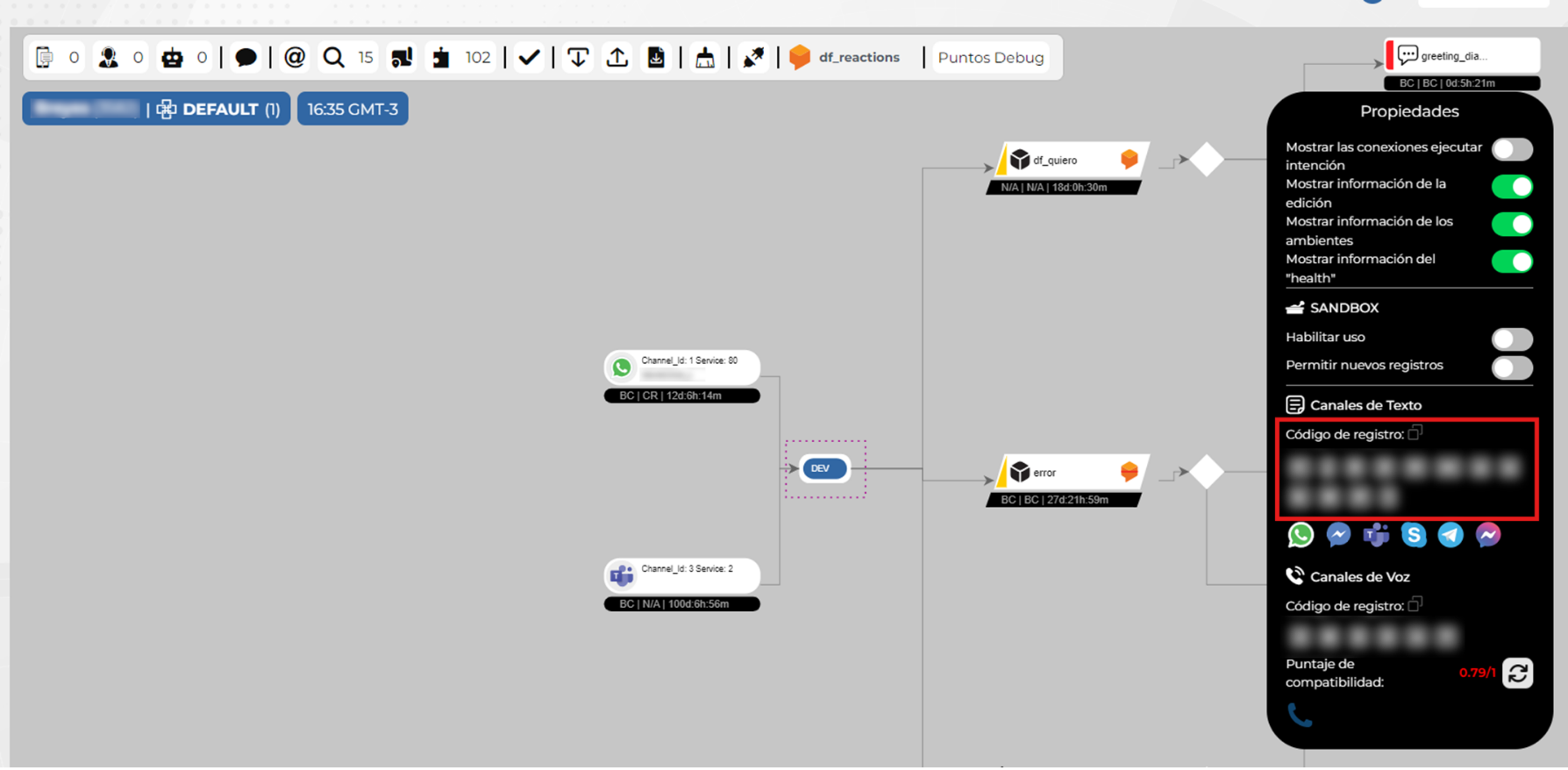Click the BC | CR | 12d:6h:14m label
This screenshot has width=1568, height=770.
point(682,396)
